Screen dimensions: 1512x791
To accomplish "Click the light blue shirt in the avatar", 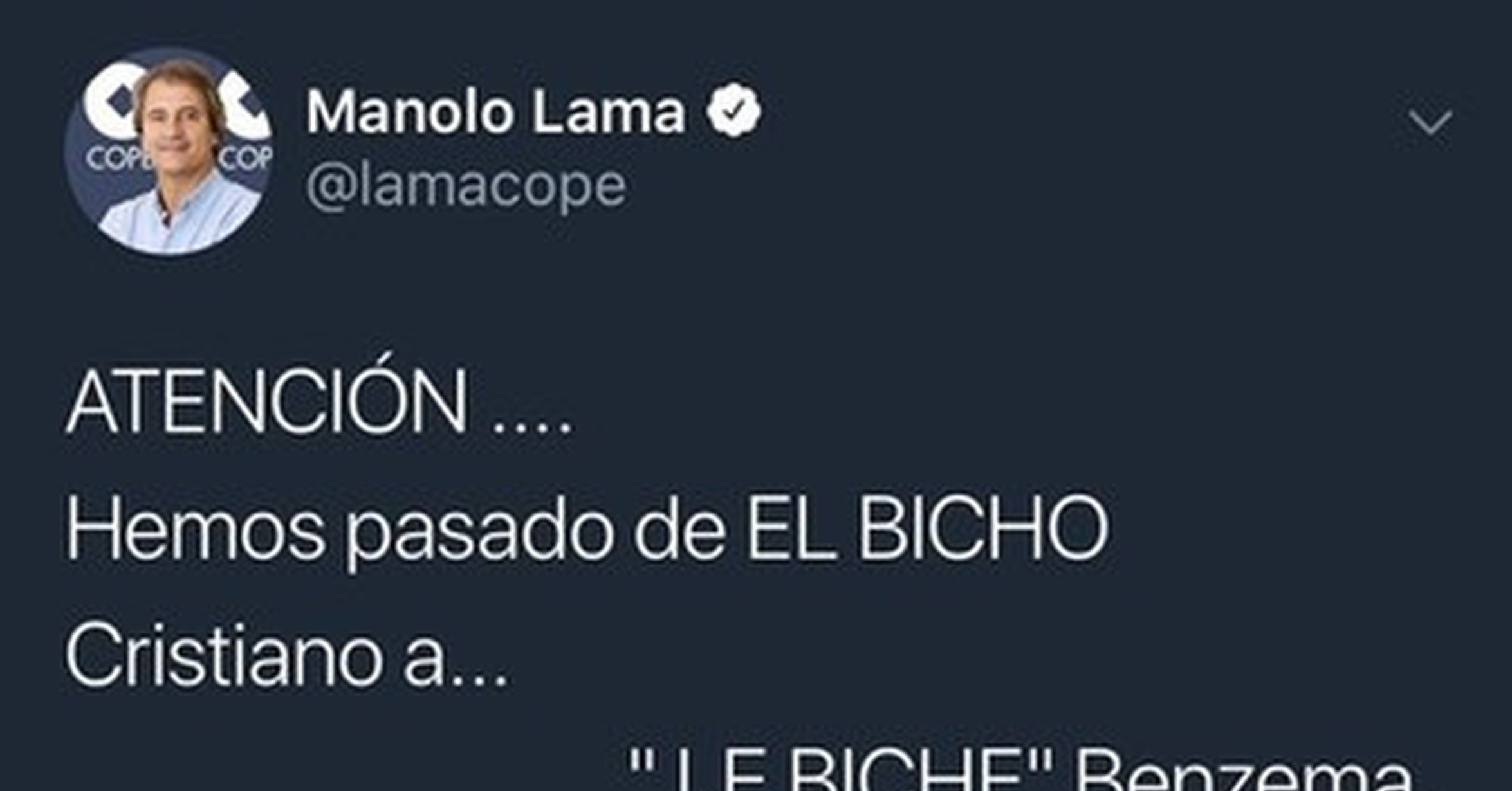I will (177, 215).
